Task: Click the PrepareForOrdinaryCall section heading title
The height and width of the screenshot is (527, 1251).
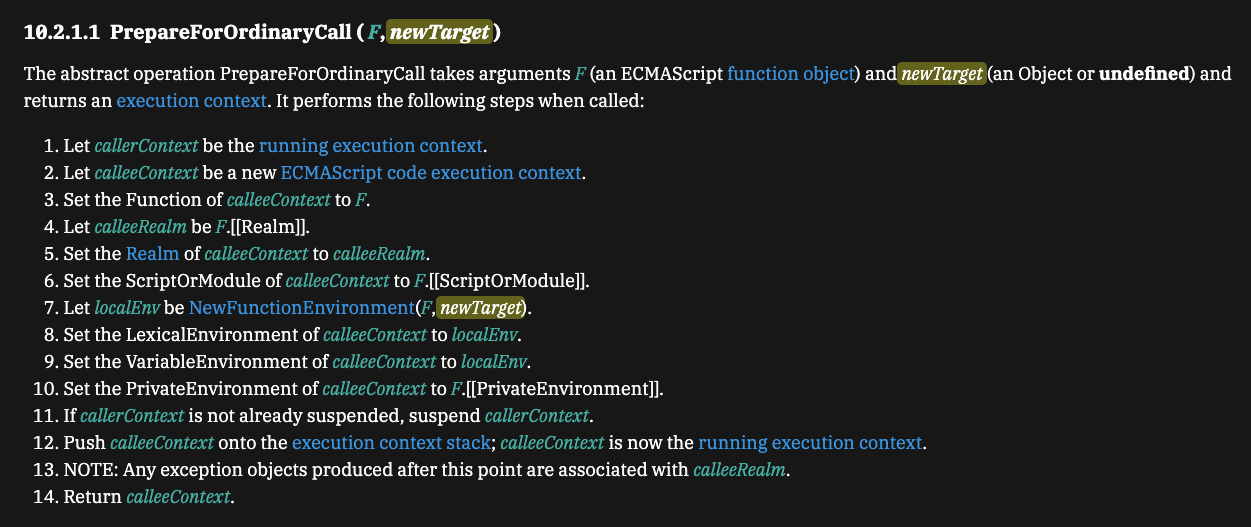Action: (x=230, y=33)
